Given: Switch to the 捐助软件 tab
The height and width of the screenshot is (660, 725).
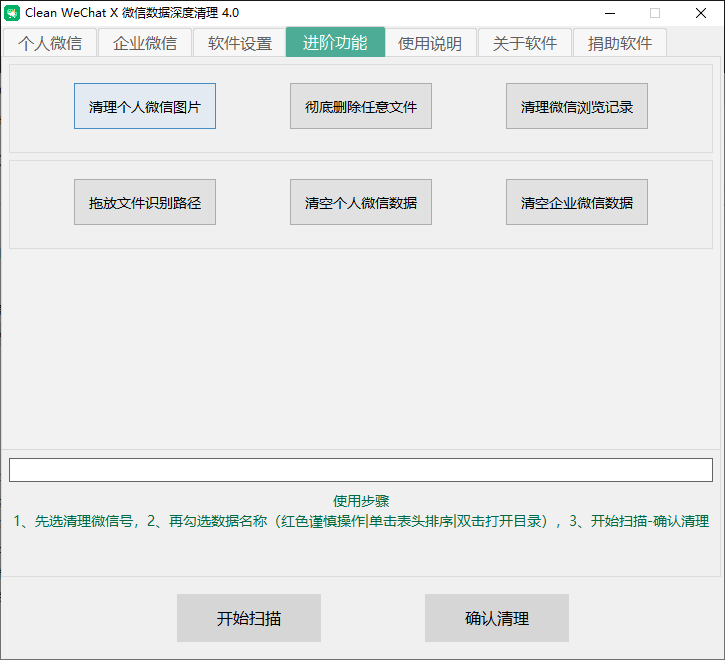Looking at the screenshot, I should point(620,43).
